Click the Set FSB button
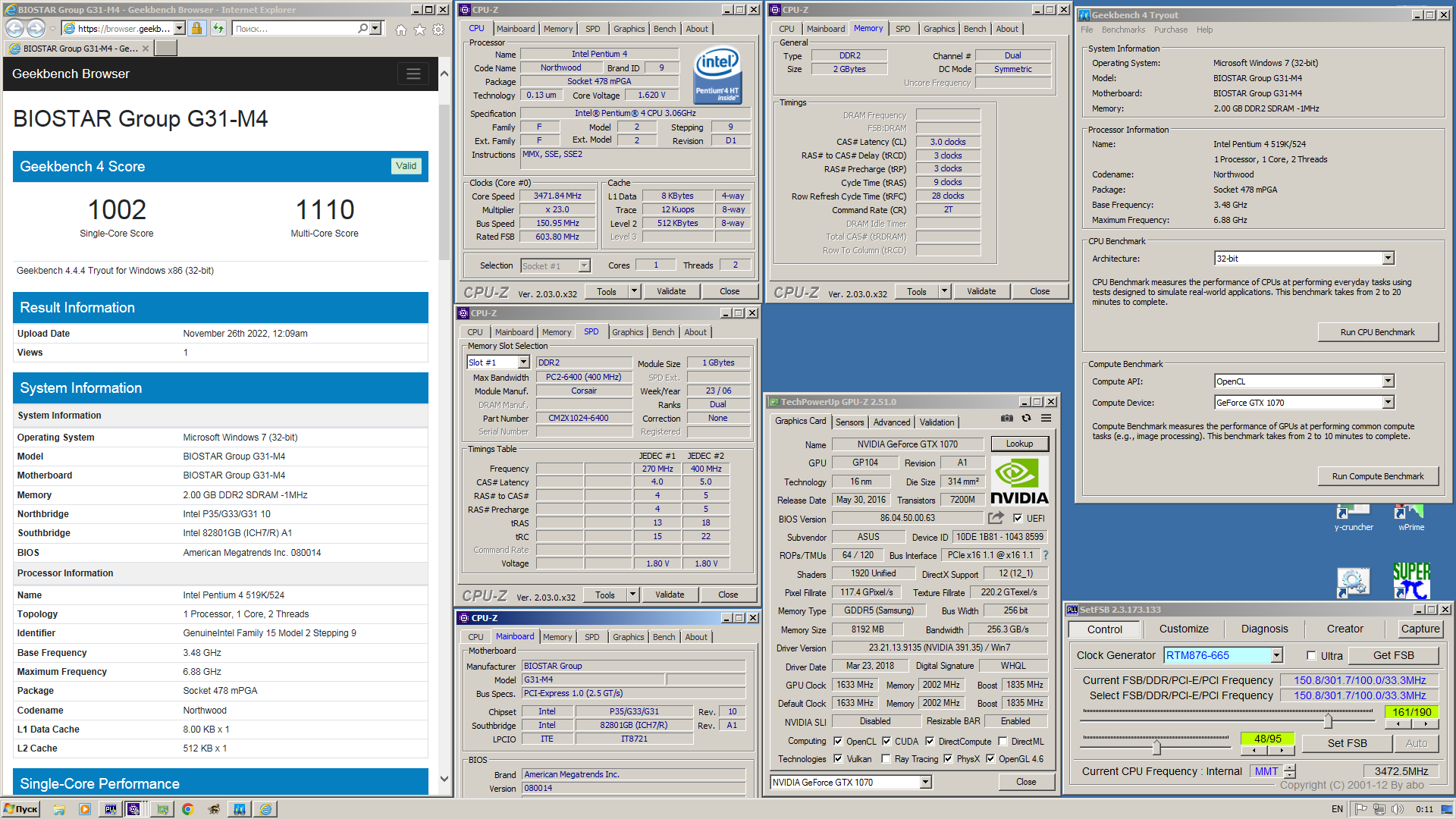 (1347, 743)
